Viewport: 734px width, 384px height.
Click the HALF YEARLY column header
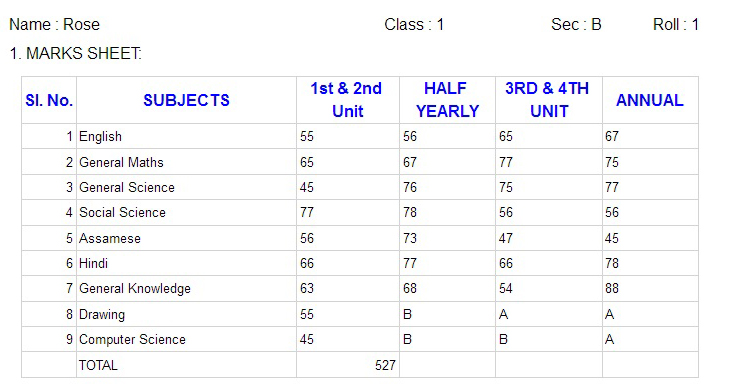448,100
